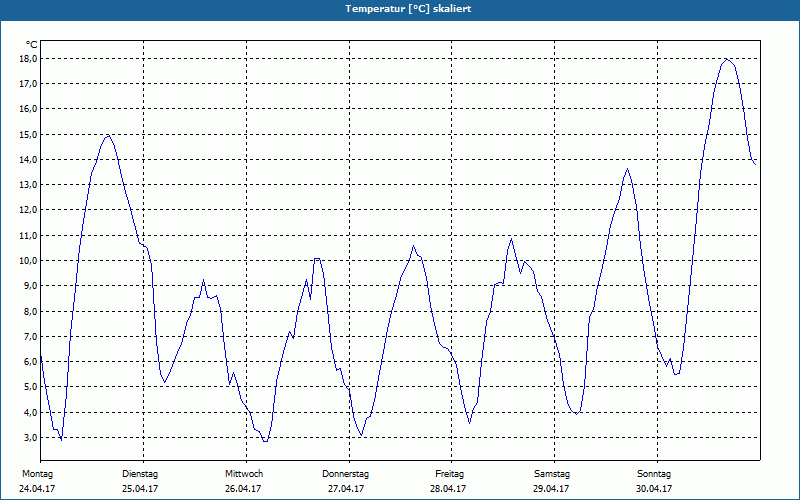
Task: Click the 27.04.17 date label
Action: point(346,489)
